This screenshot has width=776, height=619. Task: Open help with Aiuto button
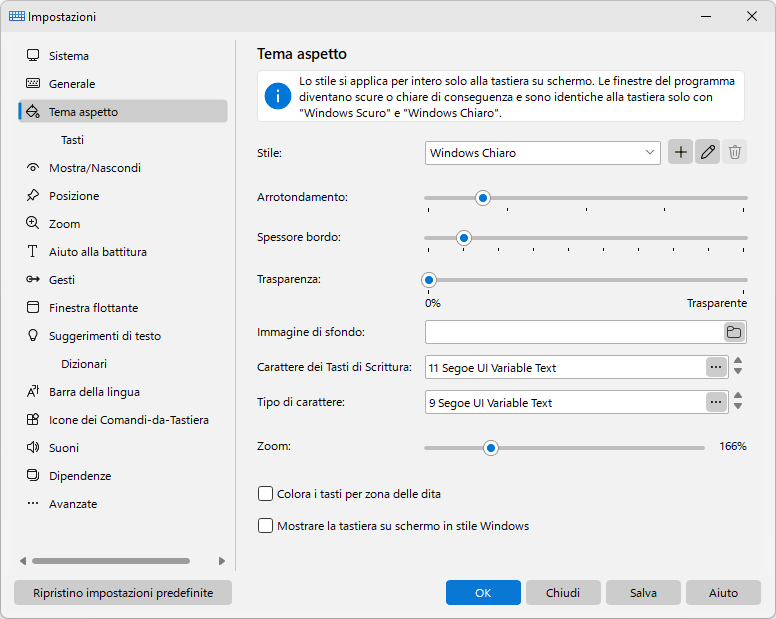tap(723, 592)
